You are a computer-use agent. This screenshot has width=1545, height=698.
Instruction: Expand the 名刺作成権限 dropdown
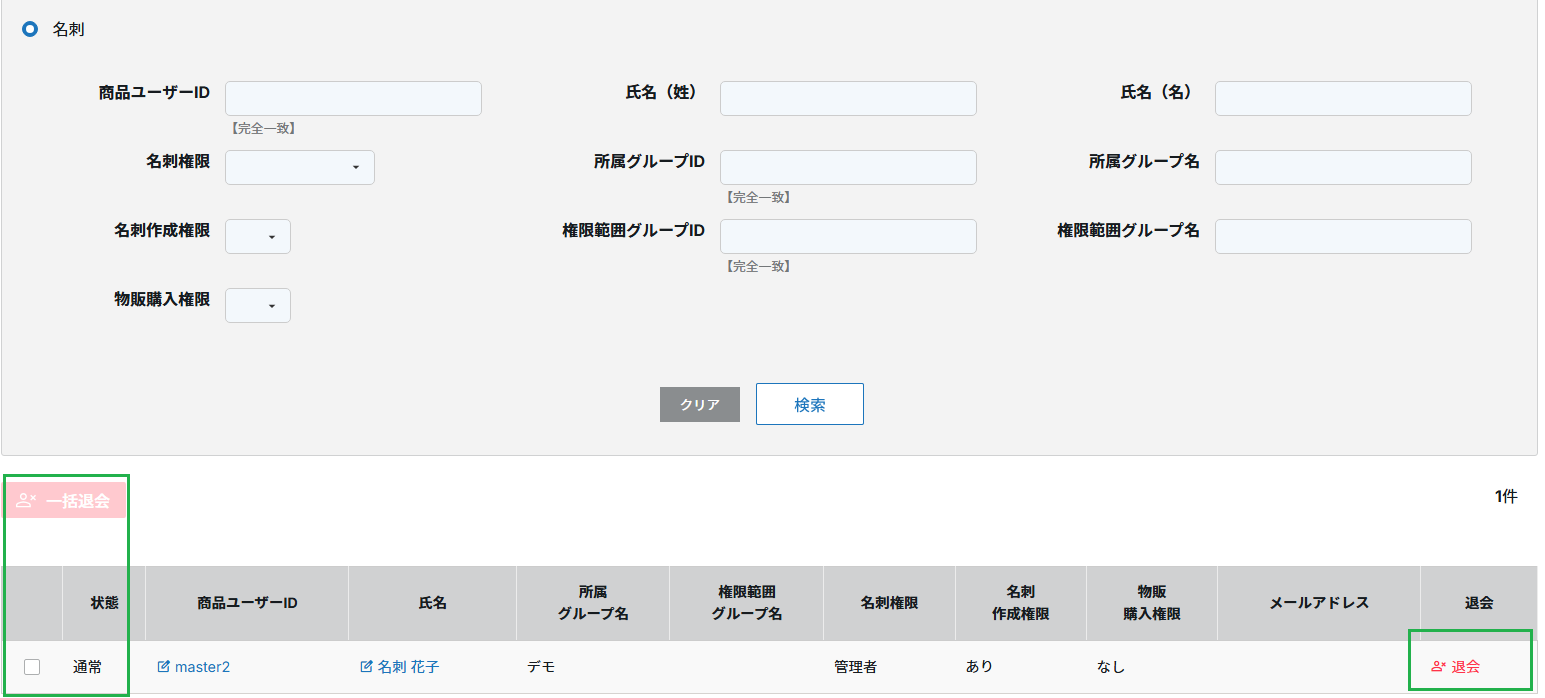pyautogui.click(x=258, y=237)
